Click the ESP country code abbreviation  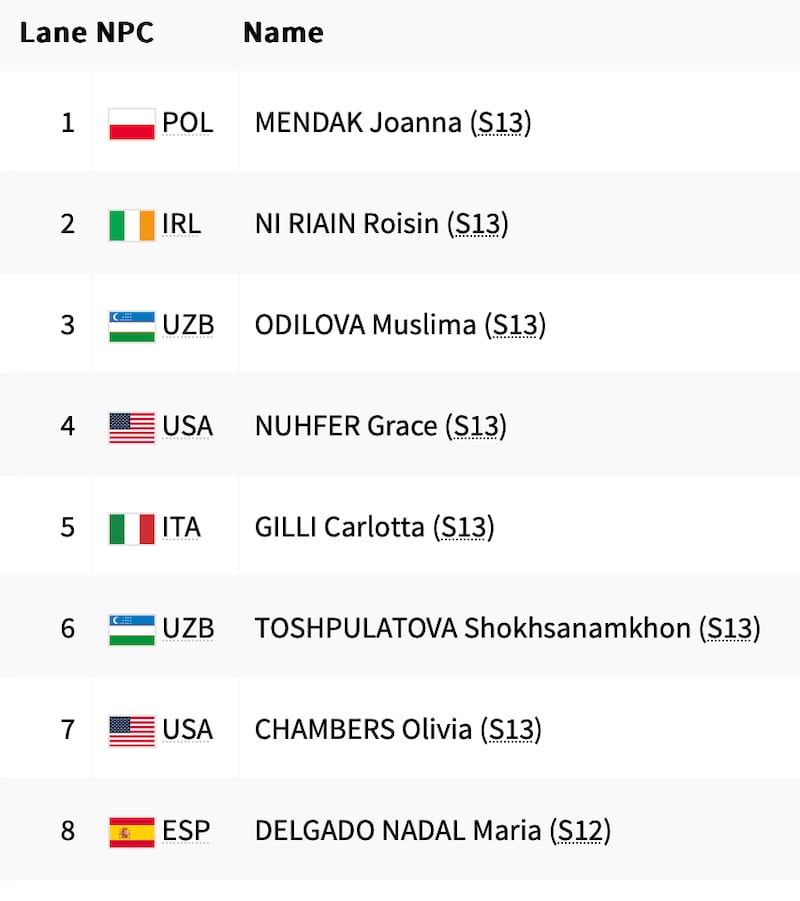pos(186,831)
